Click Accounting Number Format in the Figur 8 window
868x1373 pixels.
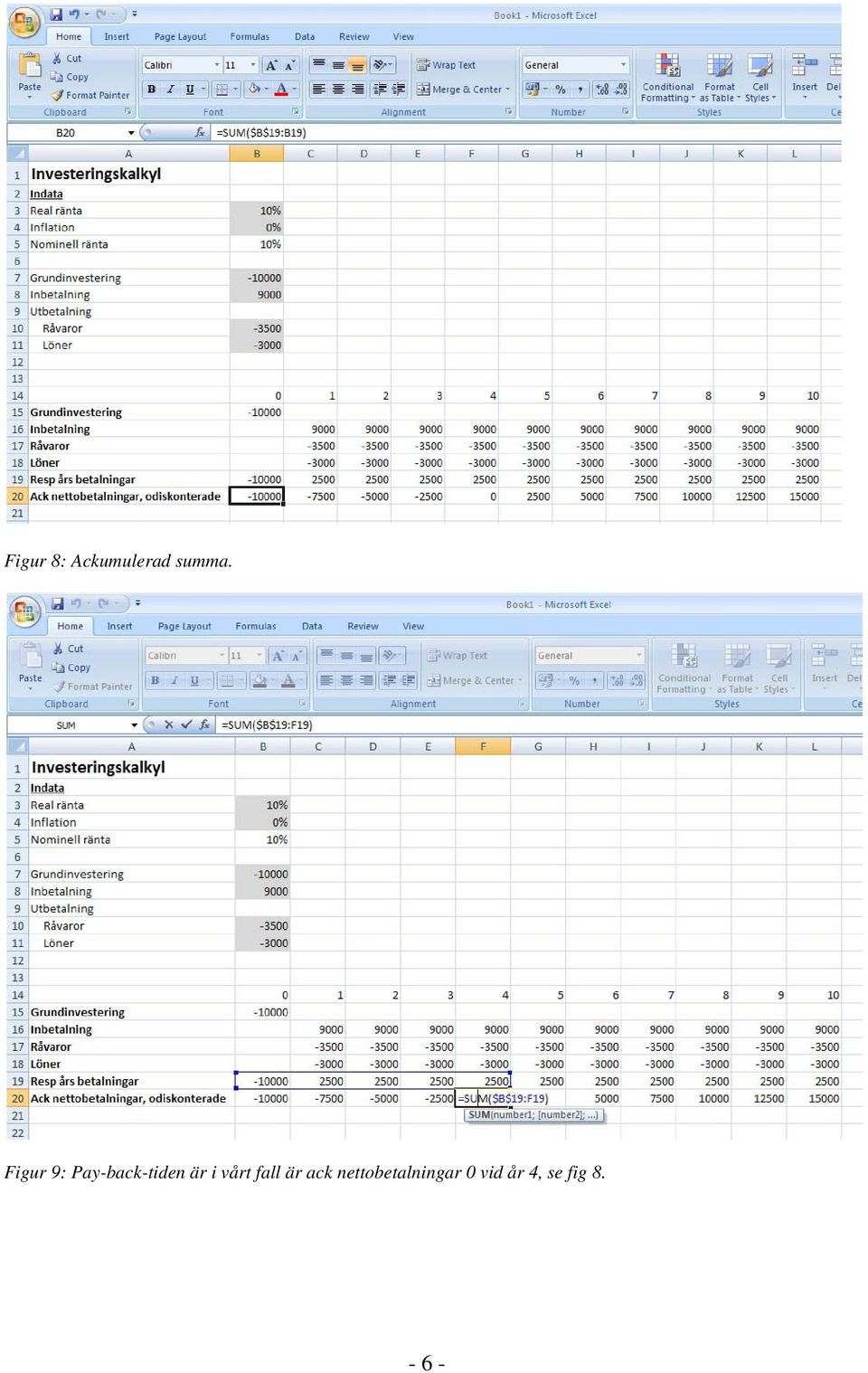click(x=533, y=89)
